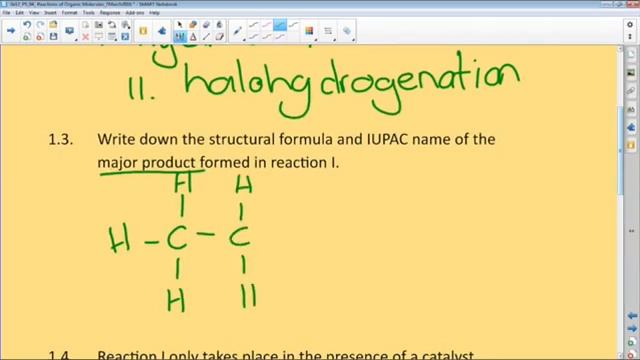Go to previous page in sidebar
This screenshot has width=640, height=360.
(632, 316)
